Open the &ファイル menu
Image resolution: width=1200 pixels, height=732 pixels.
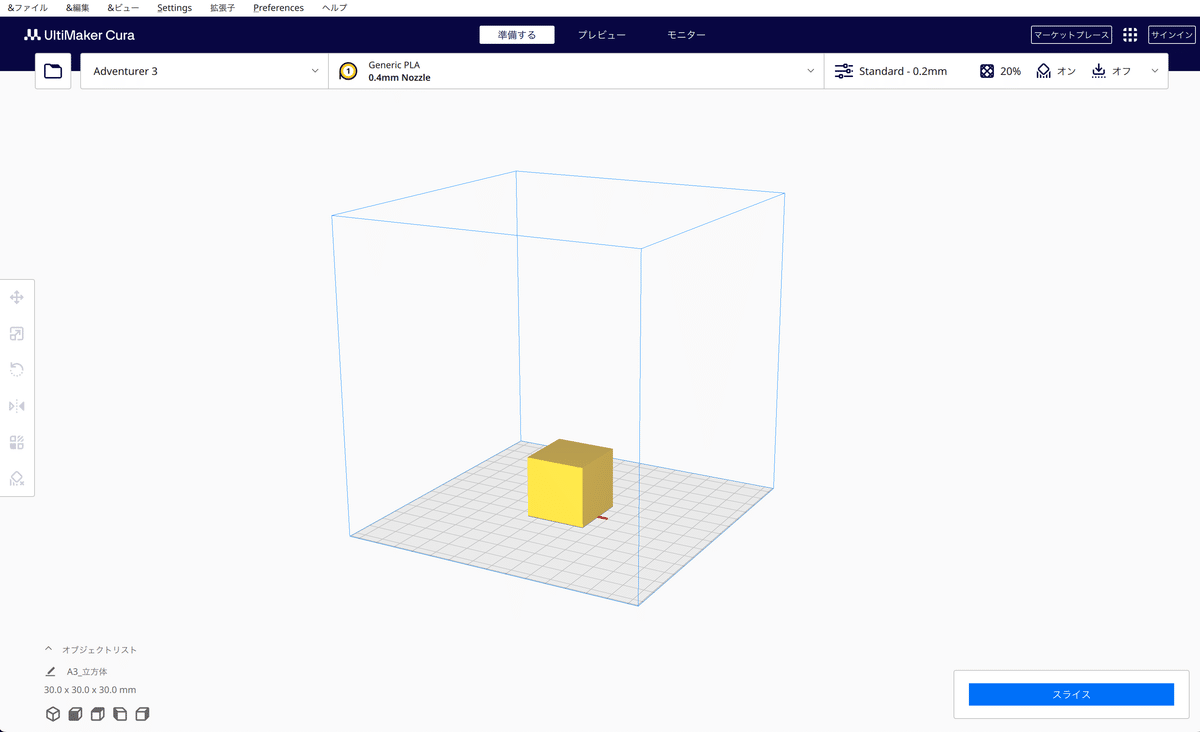pyautogui.click(x=27, y=8)
